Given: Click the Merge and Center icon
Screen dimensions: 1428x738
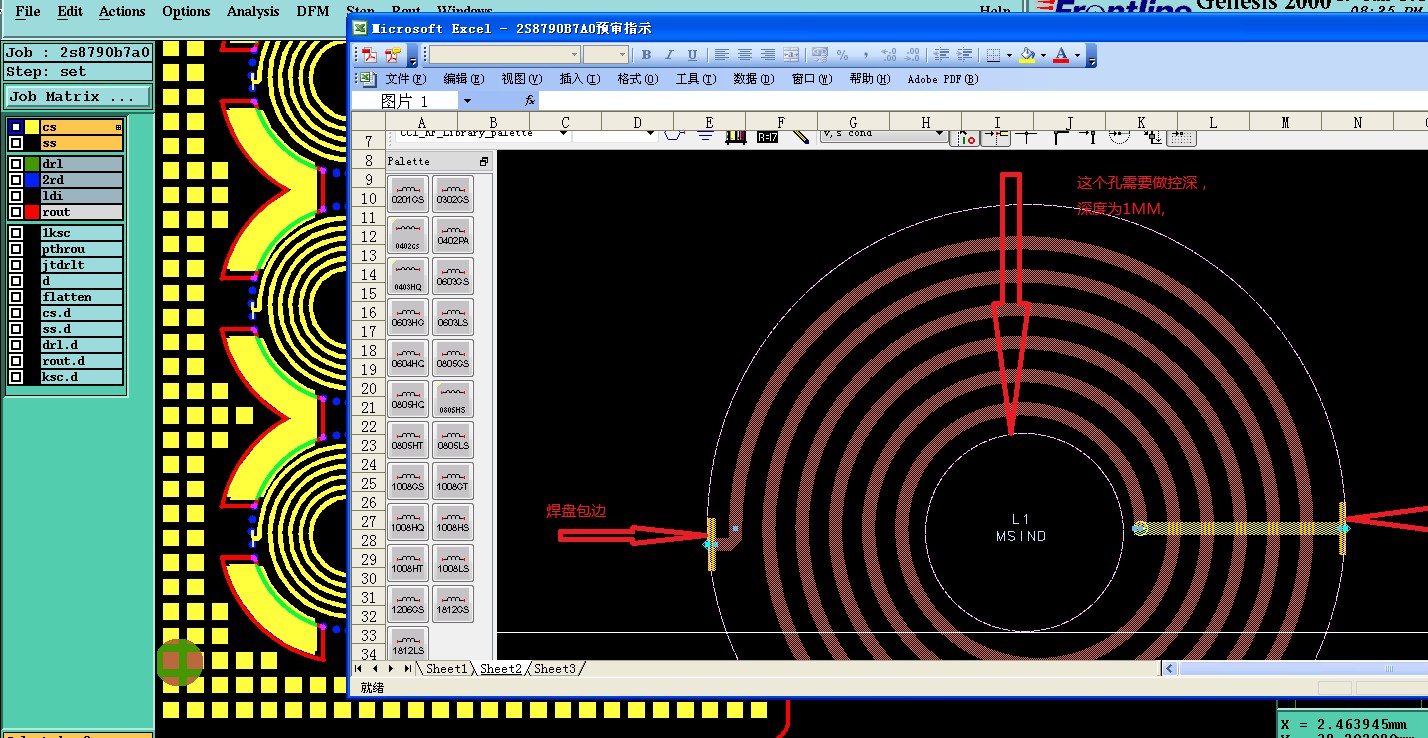Looking at the screenshot, I should pos(791,55).
